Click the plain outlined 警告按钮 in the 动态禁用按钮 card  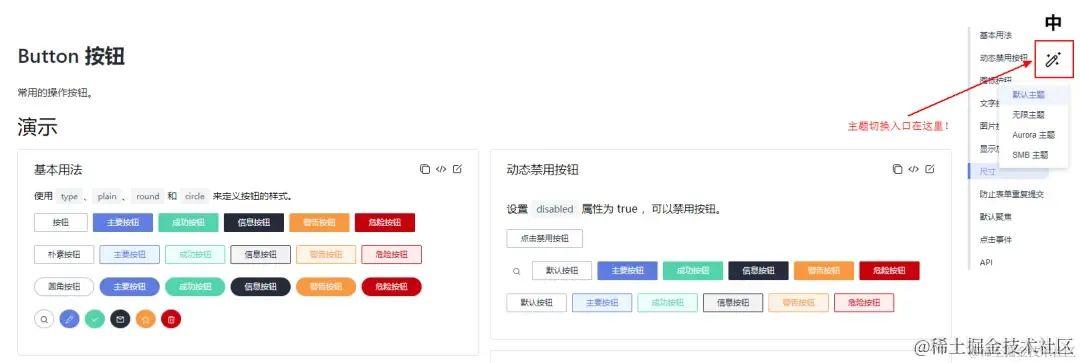[798, 302]
